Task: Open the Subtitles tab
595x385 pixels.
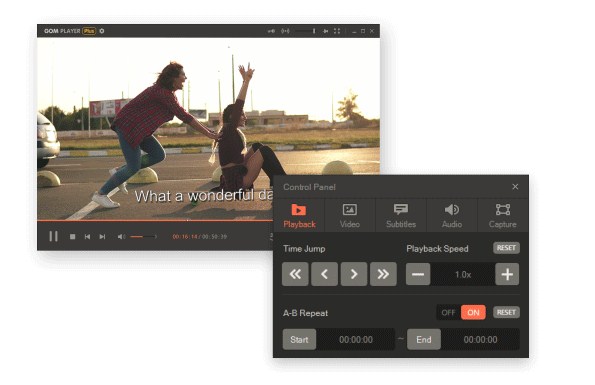Action: pyautogui.click(x=401, y=215)
